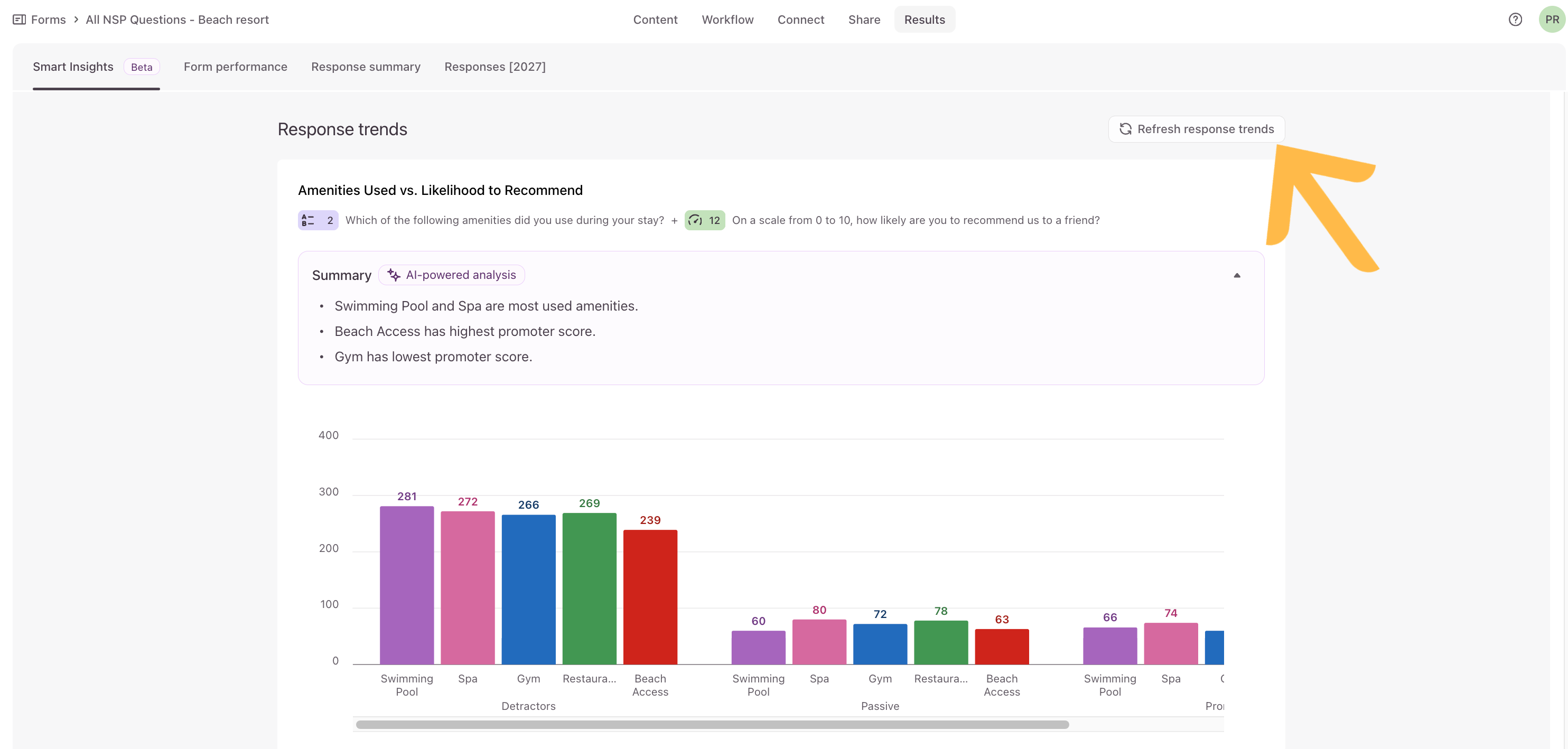The height and width of the screenshot is (749, 1568).
Task: Click the NPS gauge question 12 badge
Action: click(x=704, y=220)
